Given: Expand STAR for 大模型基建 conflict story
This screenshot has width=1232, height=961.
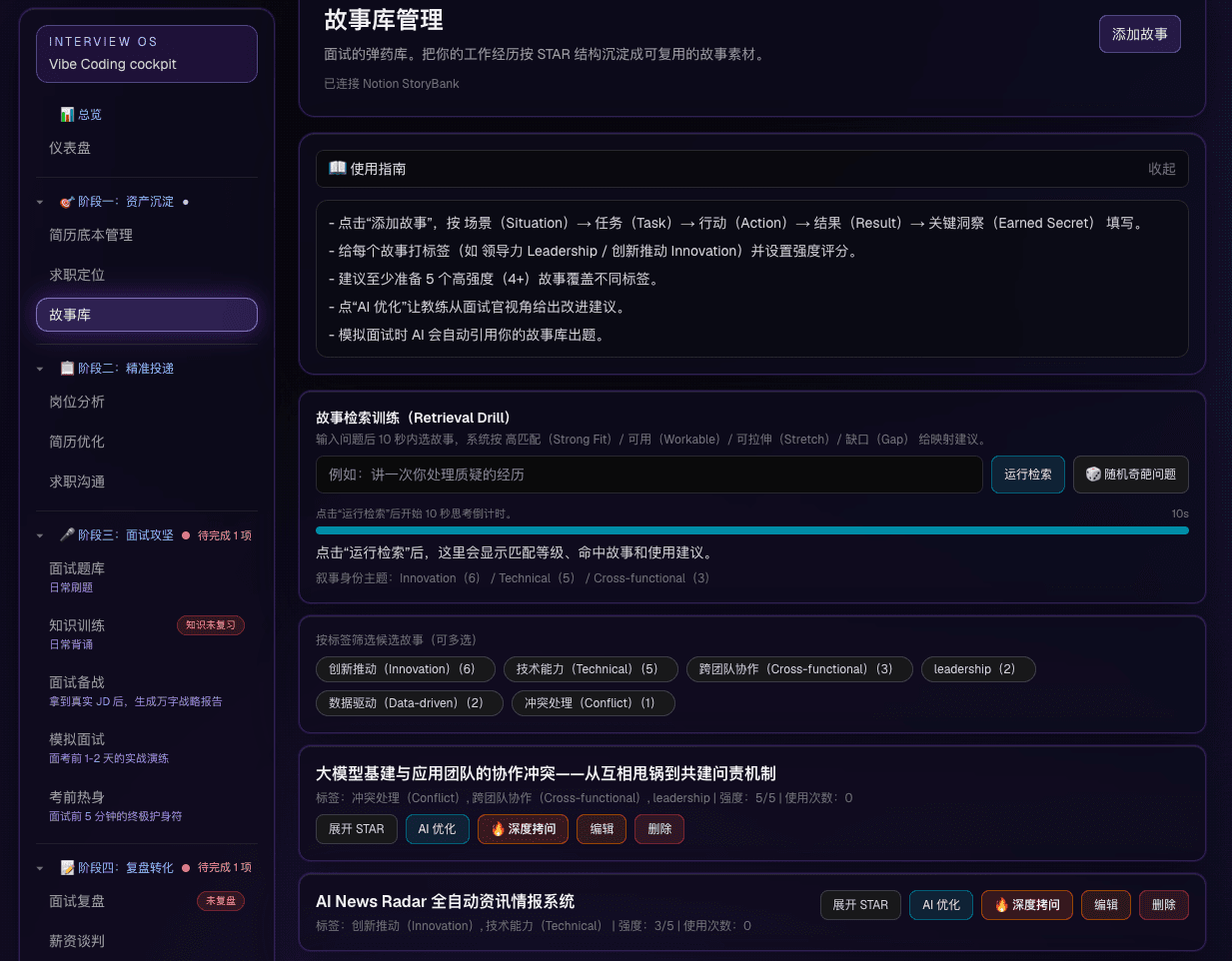Looking at the screenshot, I should tap(357, 829).
